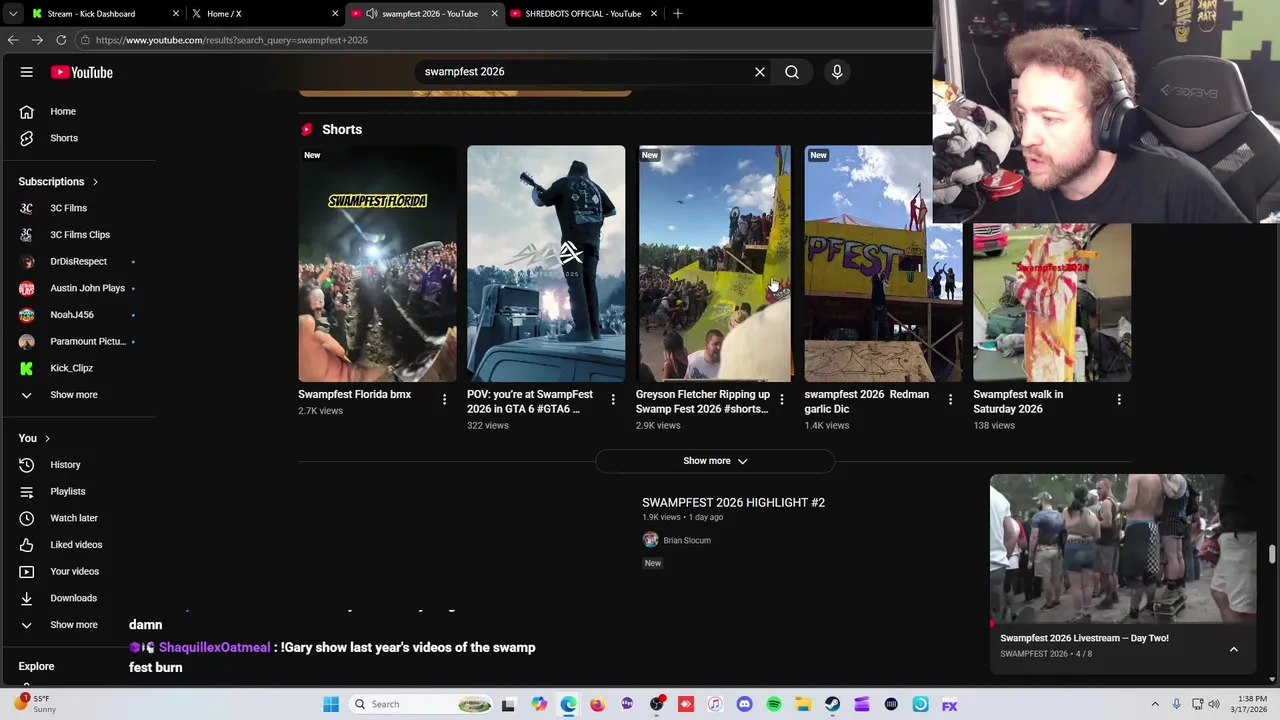This screenshot has height=720, width=1280.
Task: Click the Swampfest 2026 Livestream miniplayer video
Action: point(1123,548)
